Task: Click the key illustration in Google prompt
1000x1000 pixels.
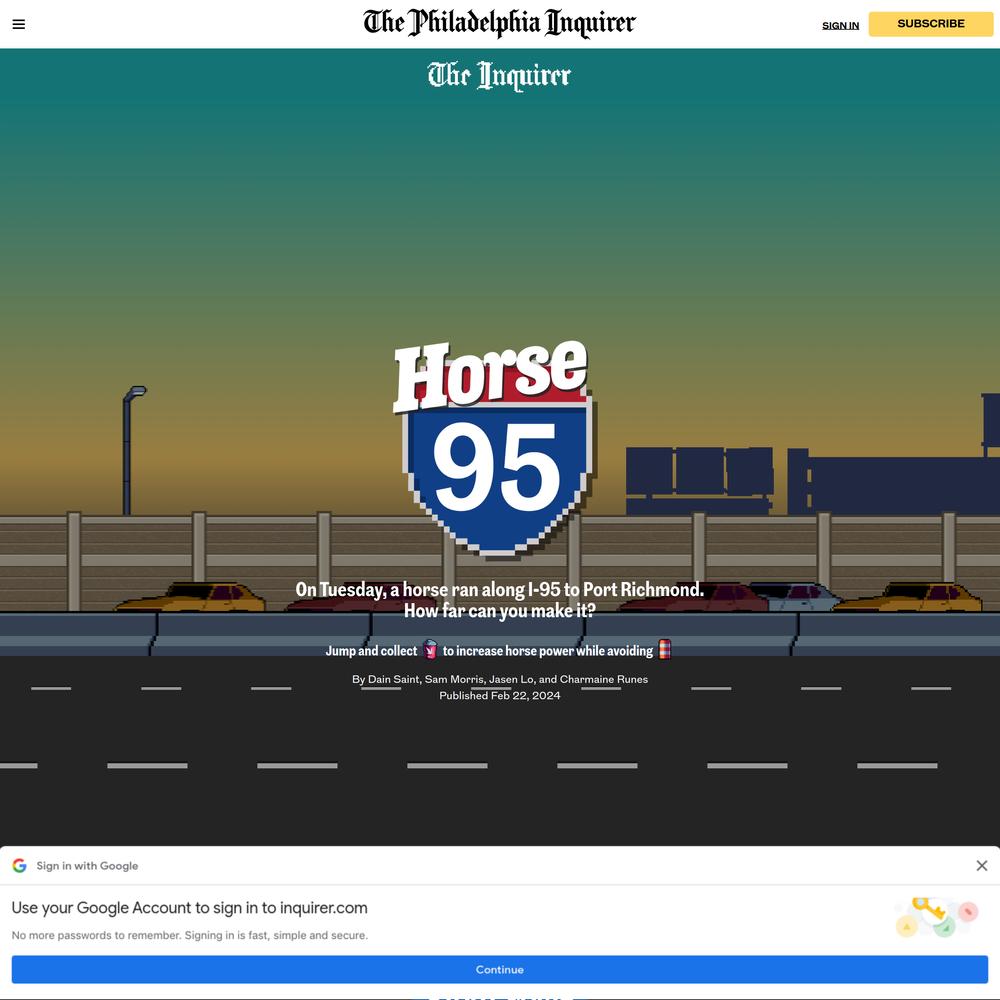Action: pyautogui.click(x=936, y=917)
